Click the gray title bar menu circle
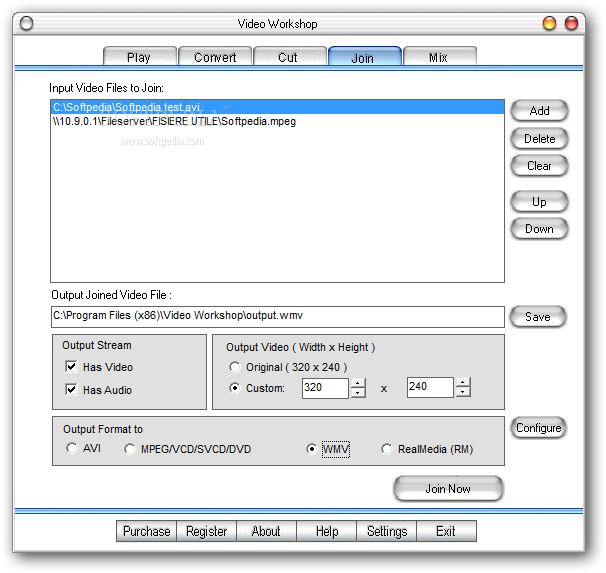 (x=26, y=24)
